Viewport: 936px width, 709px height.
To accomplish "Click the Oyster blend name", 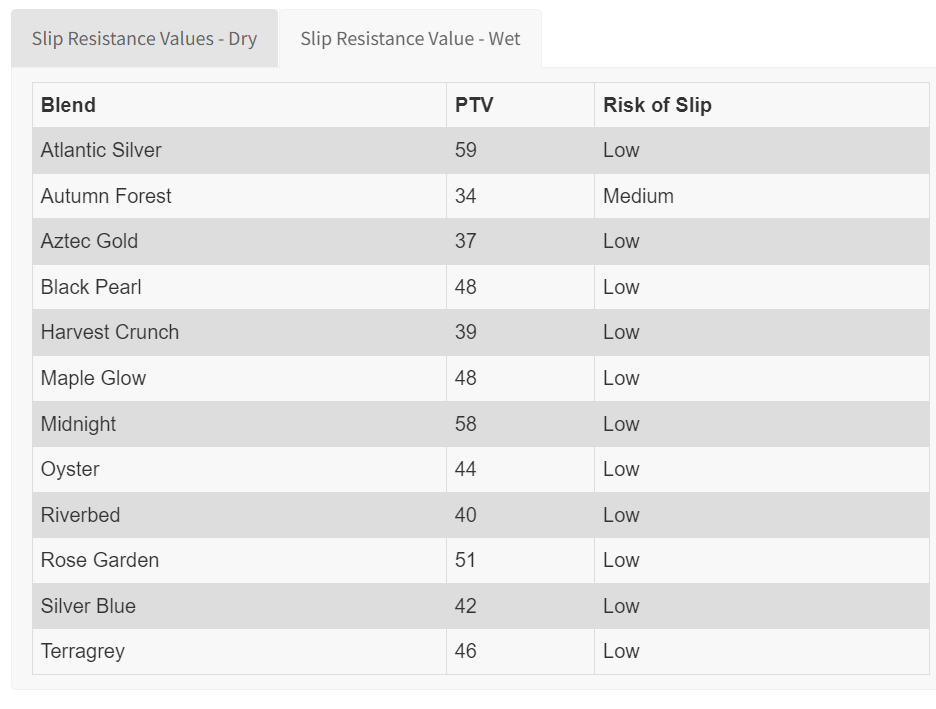I will pyautogui.click(x=70, y=469).
